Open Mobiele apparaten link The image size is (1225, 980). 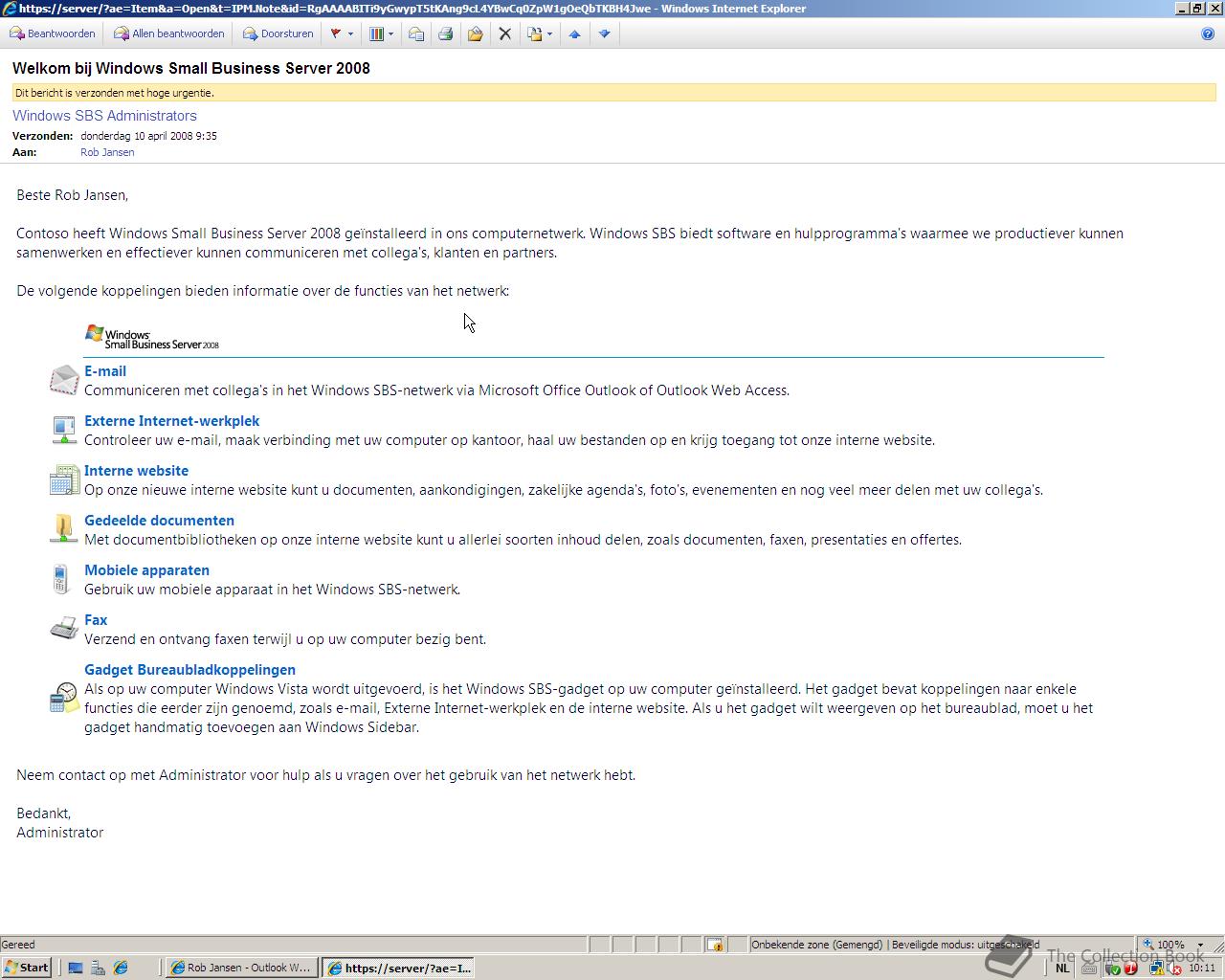click(x=146, y=570)
